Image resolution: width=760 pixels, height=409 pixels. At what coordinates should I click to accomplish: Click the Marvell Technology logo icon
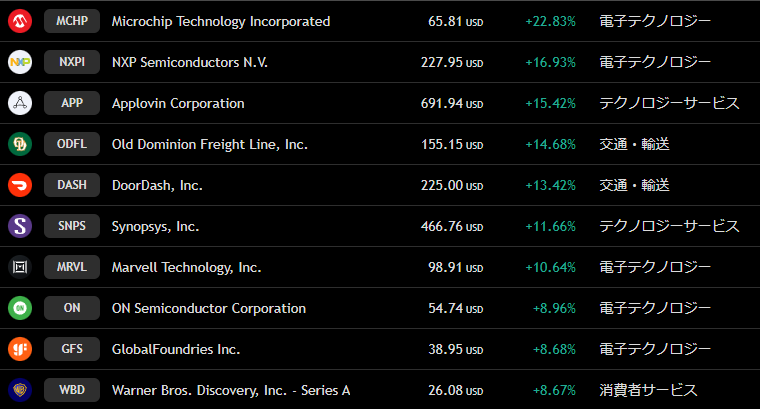20,267
